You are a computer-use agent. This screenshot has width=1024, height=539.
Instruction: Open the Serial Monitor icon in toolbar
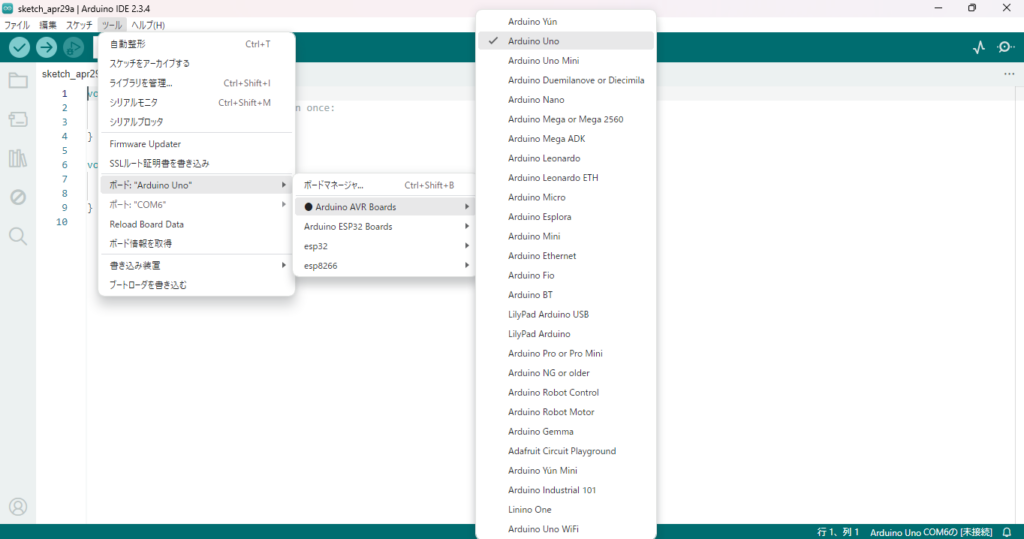pyautogui.click(x=1006, y=47)
